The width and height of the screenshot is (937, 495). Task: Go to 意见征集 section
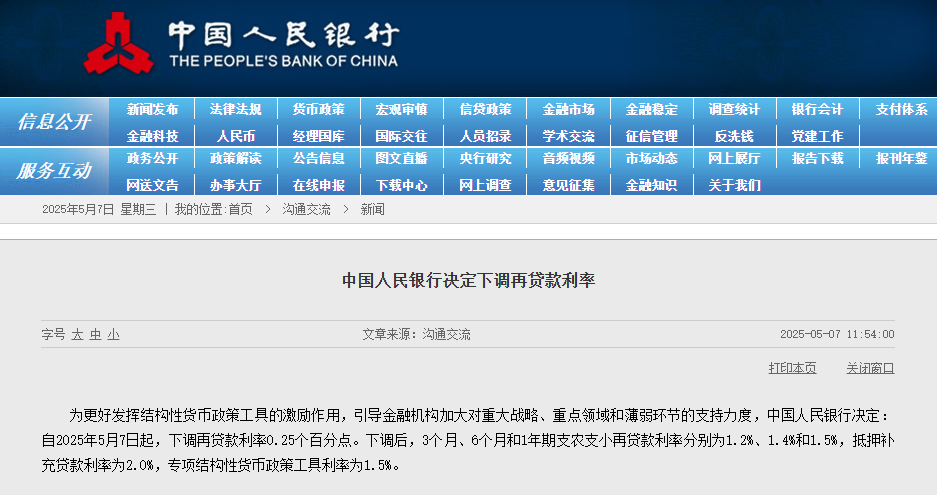[568, 185]
